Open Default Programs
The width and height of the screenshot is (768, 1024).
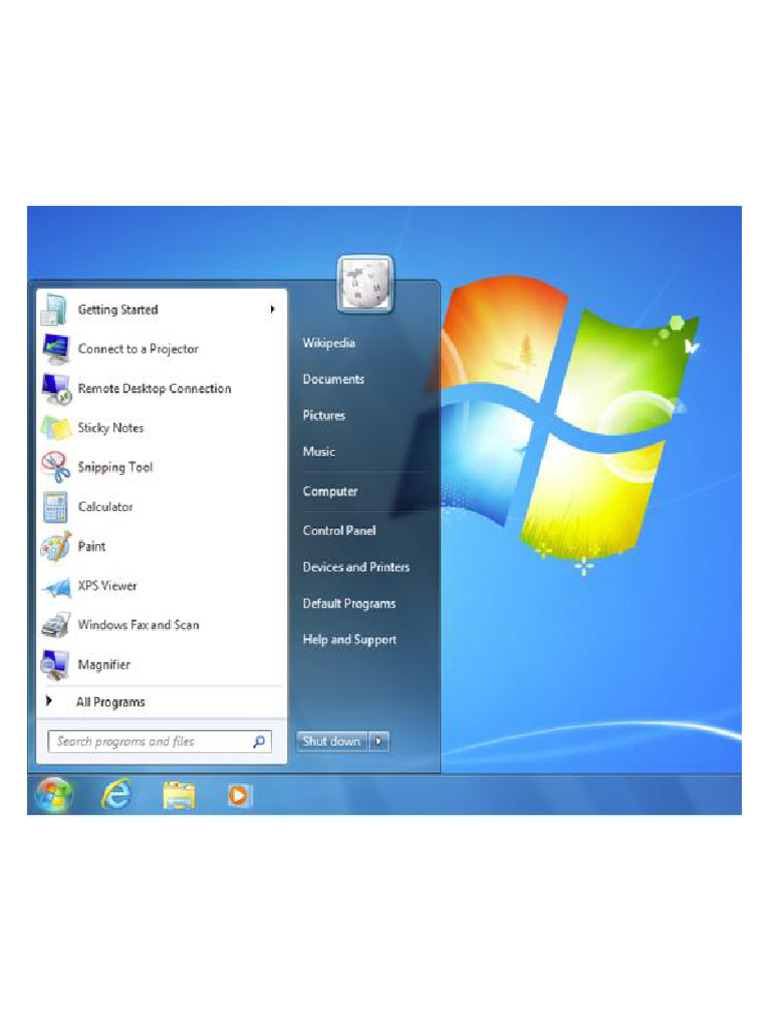pos(349,603)
